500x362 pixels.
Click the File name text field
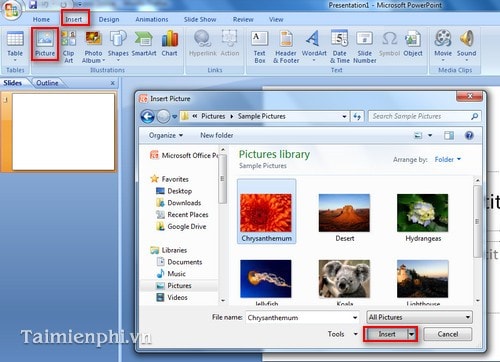pos(299,317)
